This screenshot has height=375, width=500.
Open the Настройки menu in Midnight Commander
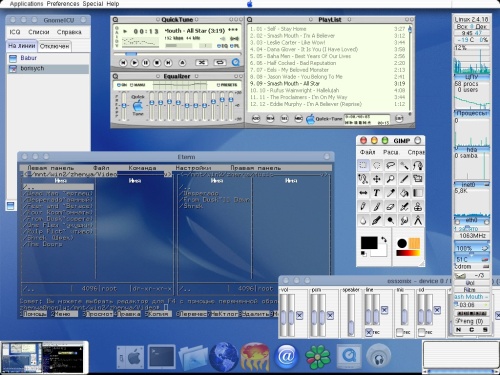(x=193, y=168)
